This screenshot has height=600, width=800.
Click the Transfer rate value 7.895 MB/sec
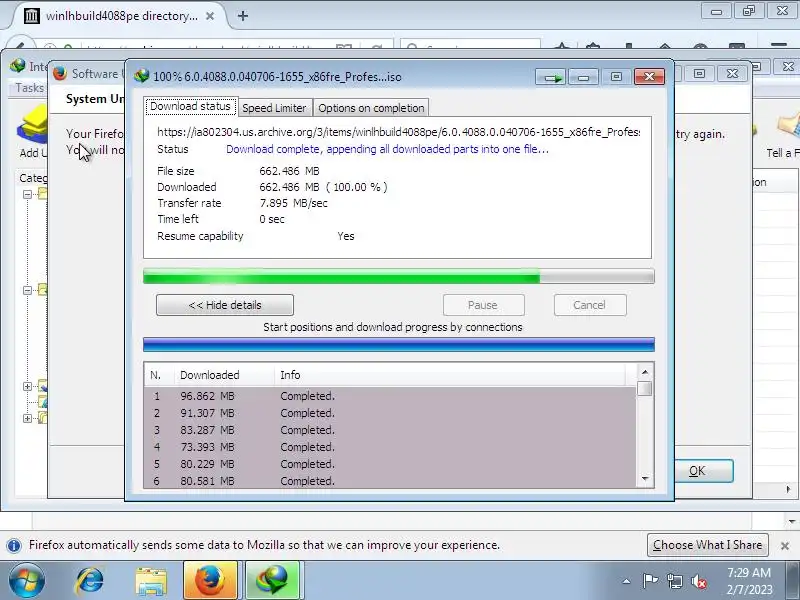(293, 203)
